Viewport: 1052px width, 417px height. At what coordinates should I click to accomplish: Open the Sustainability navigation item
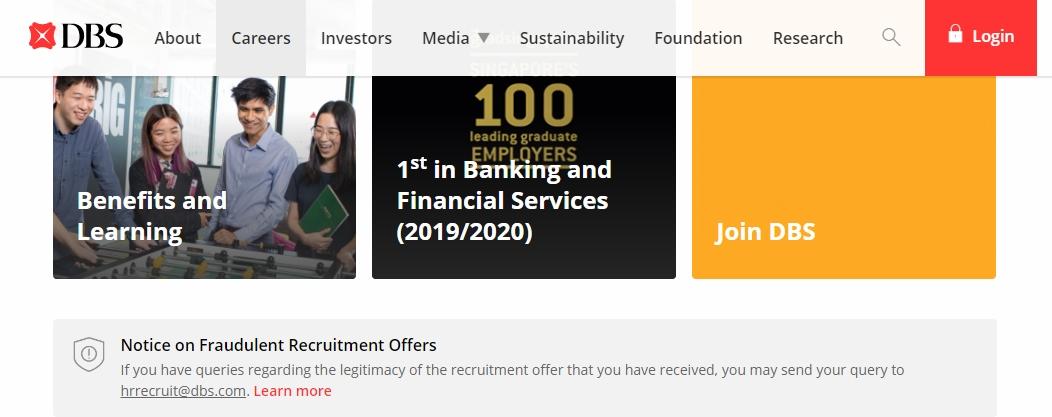pyautogui.click(x=572, y=38)
